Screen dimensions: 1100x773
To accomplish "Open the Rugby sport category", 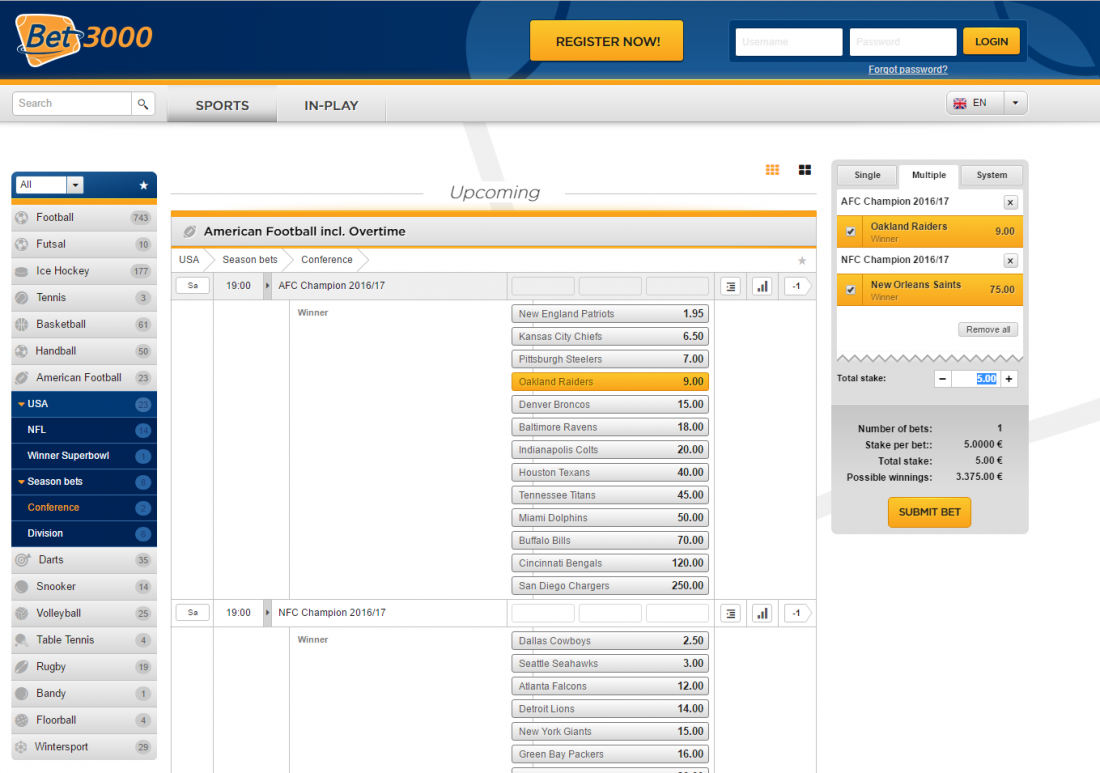I will click(84, 666).
